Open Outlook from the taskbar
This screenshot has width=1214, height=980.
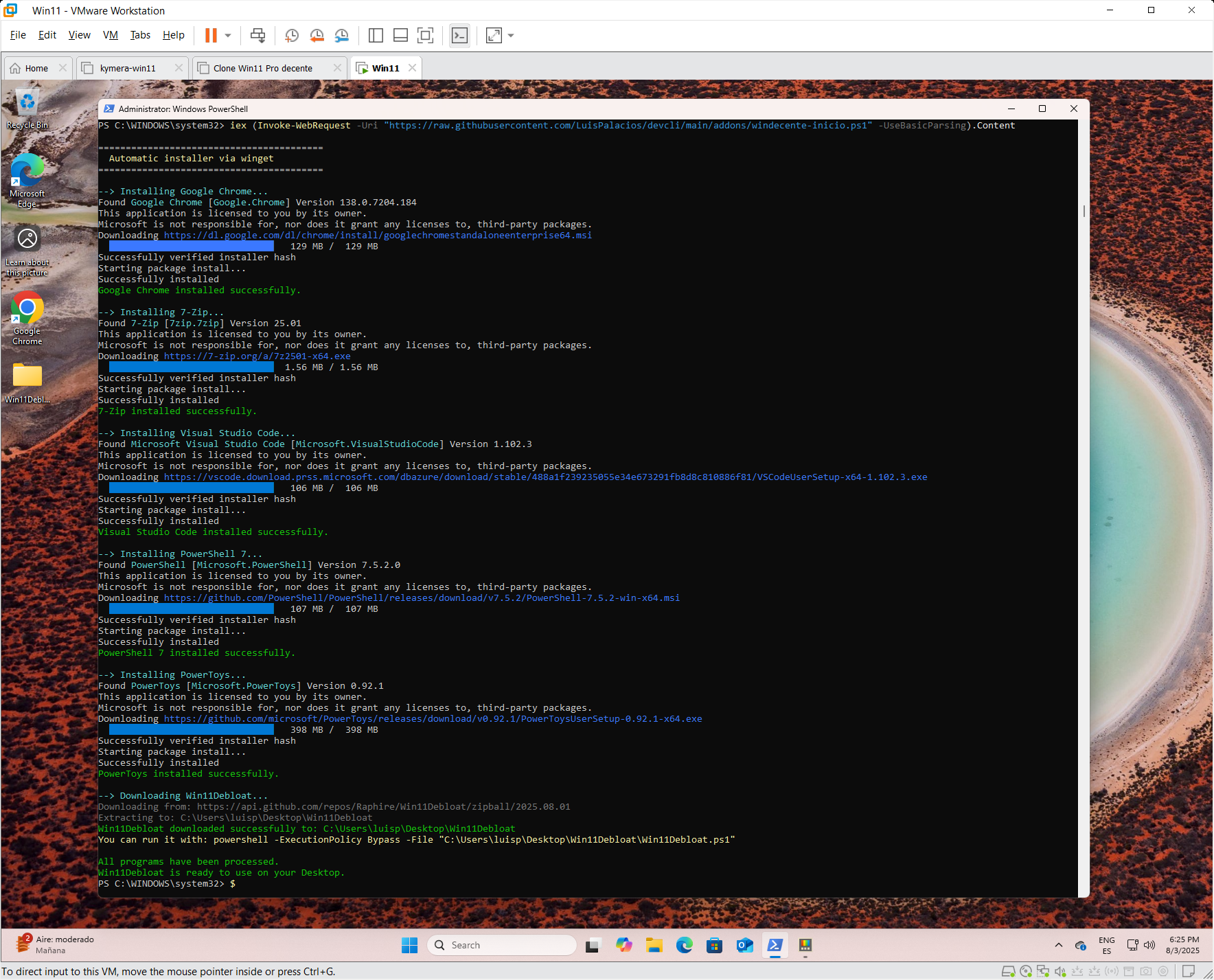pos(744,946)
